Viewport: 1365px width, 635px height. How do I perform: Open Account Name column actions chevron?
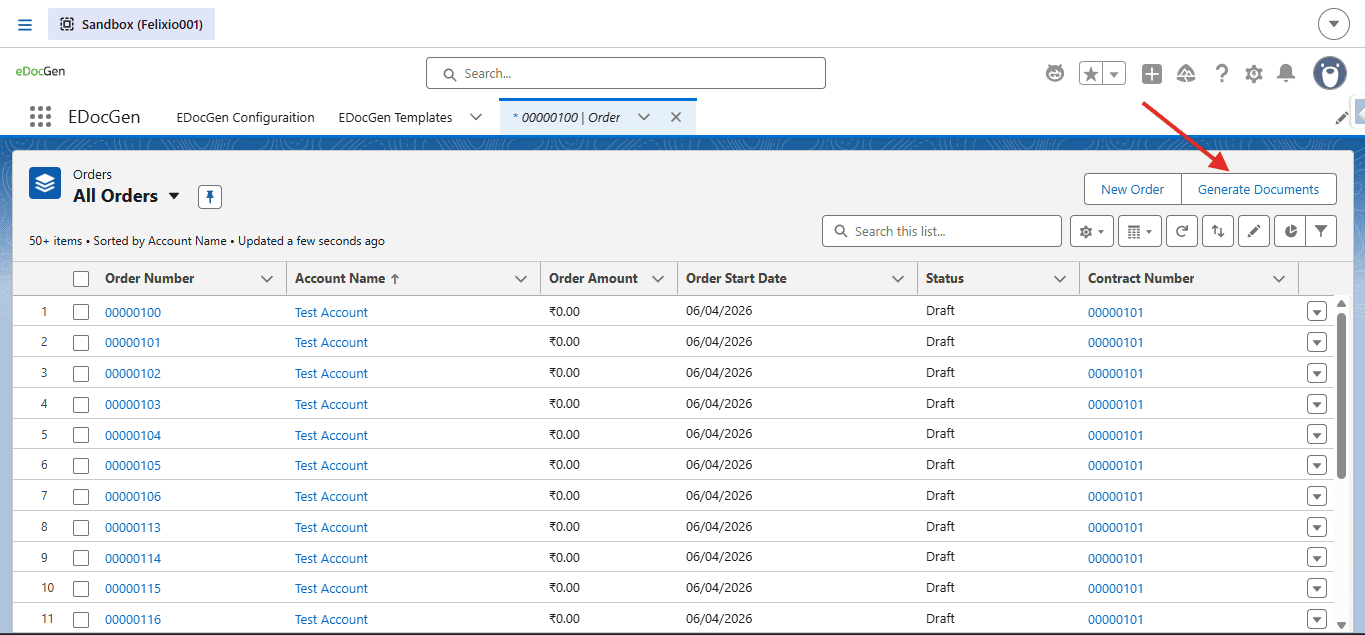coord(521,279)
